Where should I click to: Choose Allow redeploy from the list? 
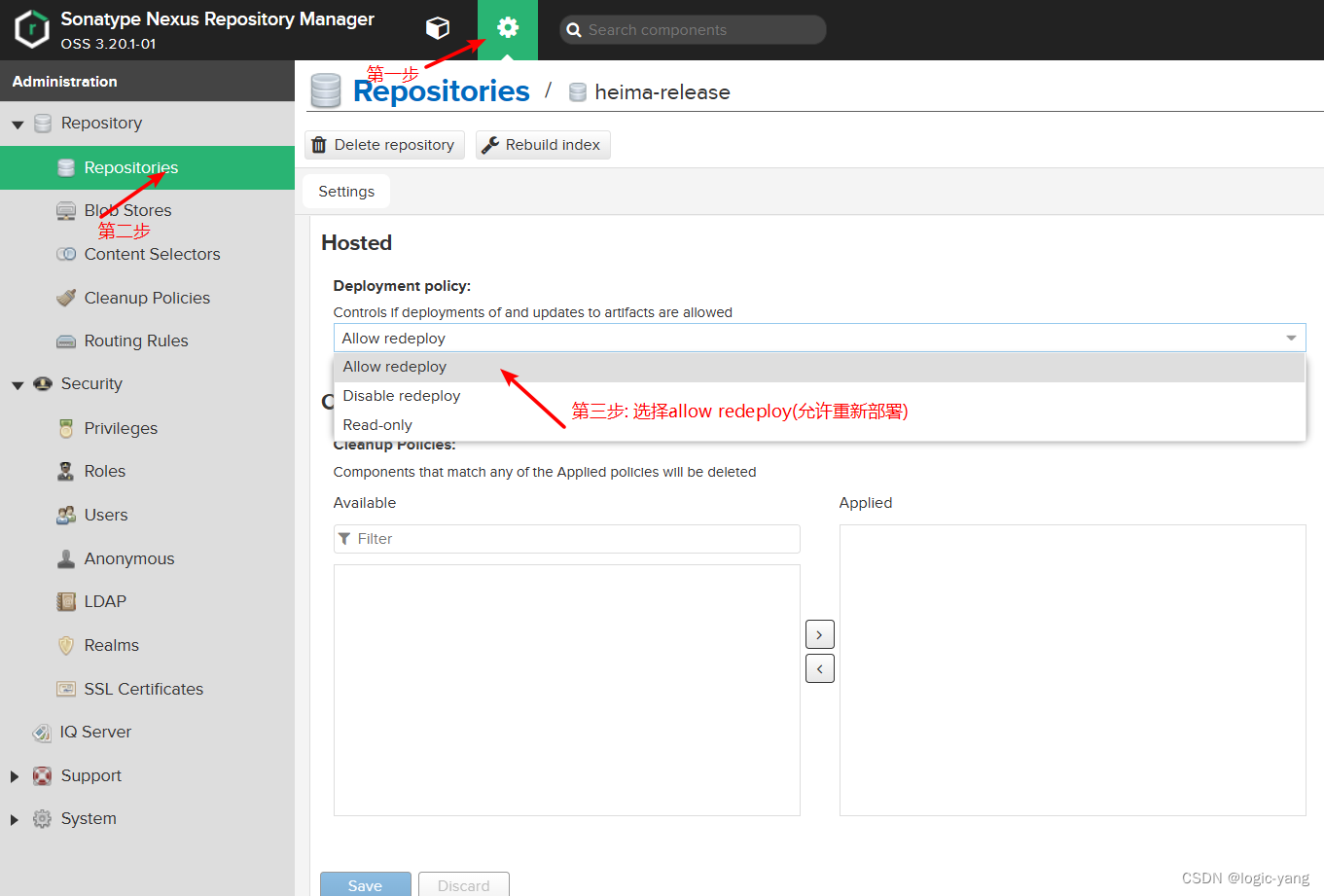point(394,367)
